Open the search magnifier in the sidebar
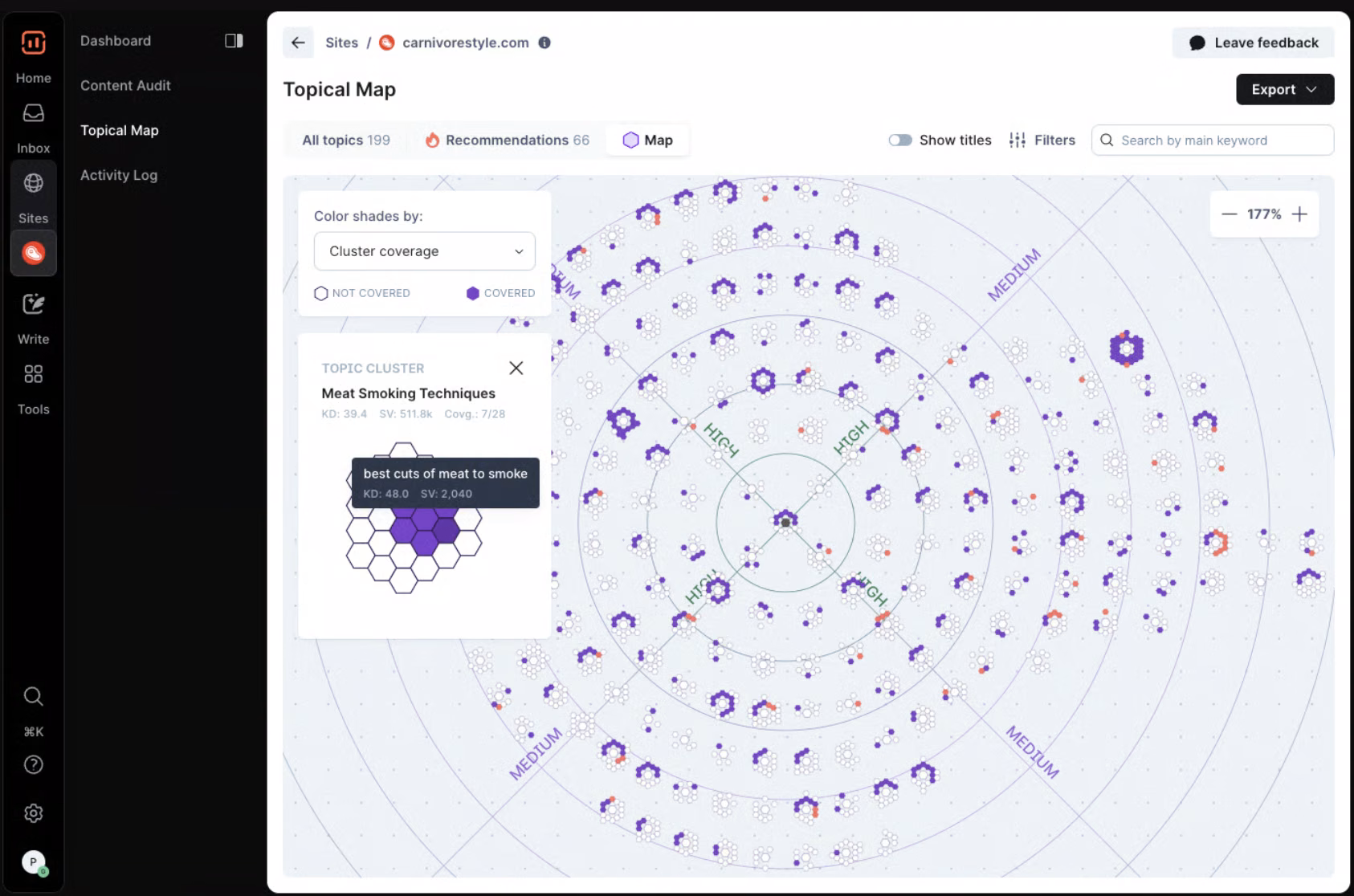This screenshot has width=1354, height=896. pyautogui.click(x=33, y=696)
